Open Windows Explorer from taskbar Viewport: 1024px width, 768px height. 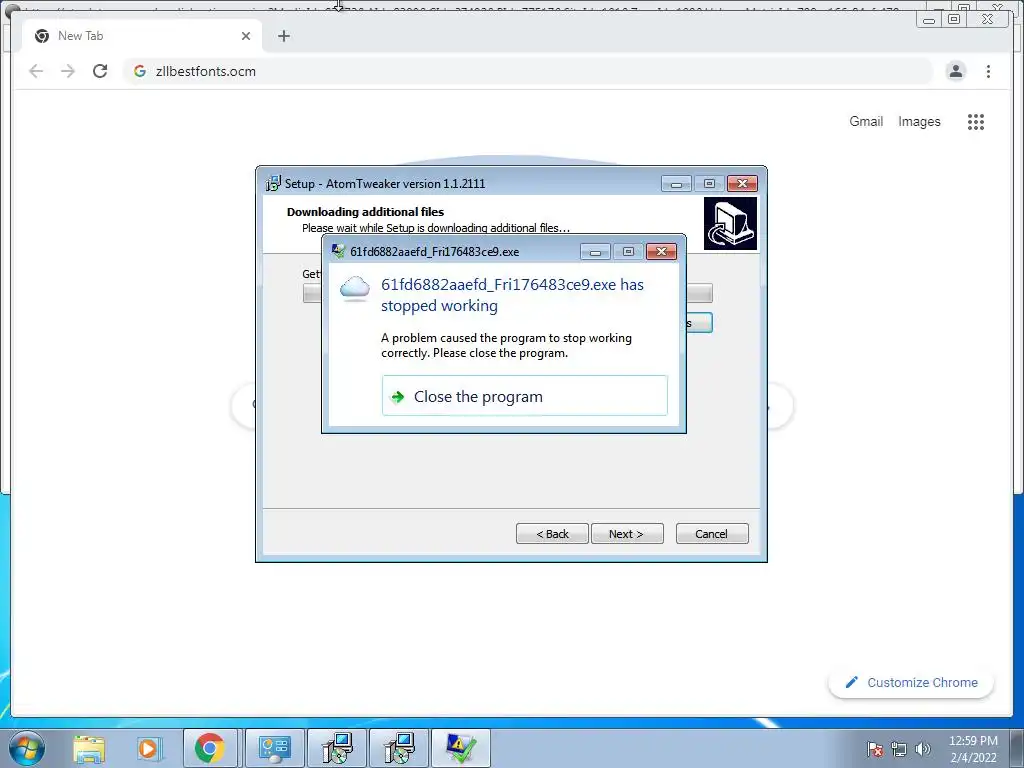(x=89, y=748)
